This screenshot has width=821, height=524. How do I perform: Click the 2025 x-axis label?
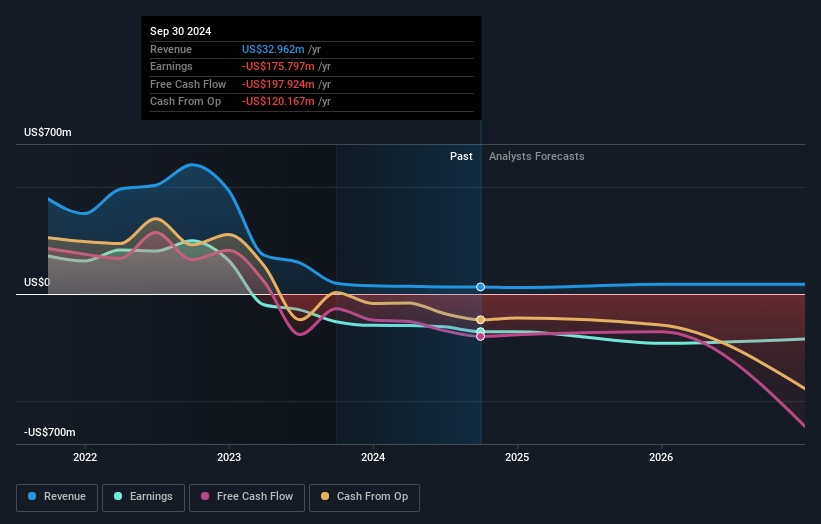point(517,457)
